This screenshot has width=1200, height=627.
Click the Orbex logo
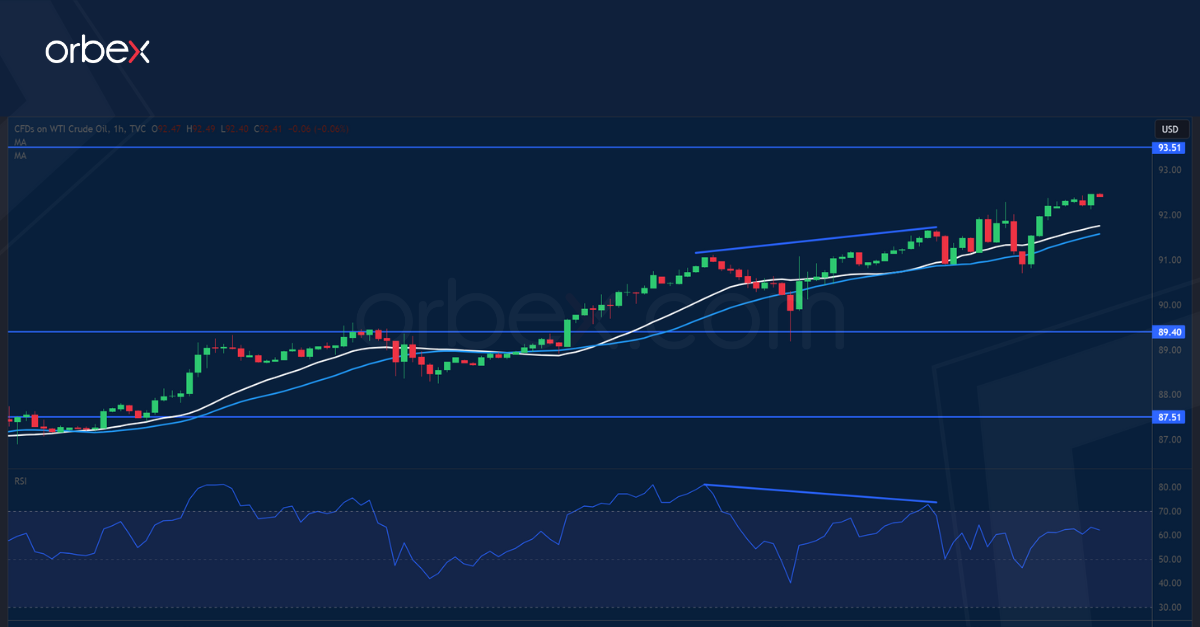coord(97,51)
